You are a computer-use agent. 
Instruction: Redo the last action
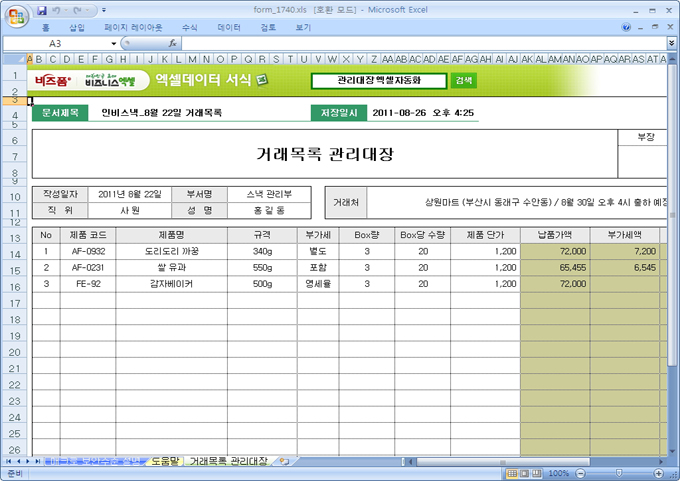click(78, 10)
